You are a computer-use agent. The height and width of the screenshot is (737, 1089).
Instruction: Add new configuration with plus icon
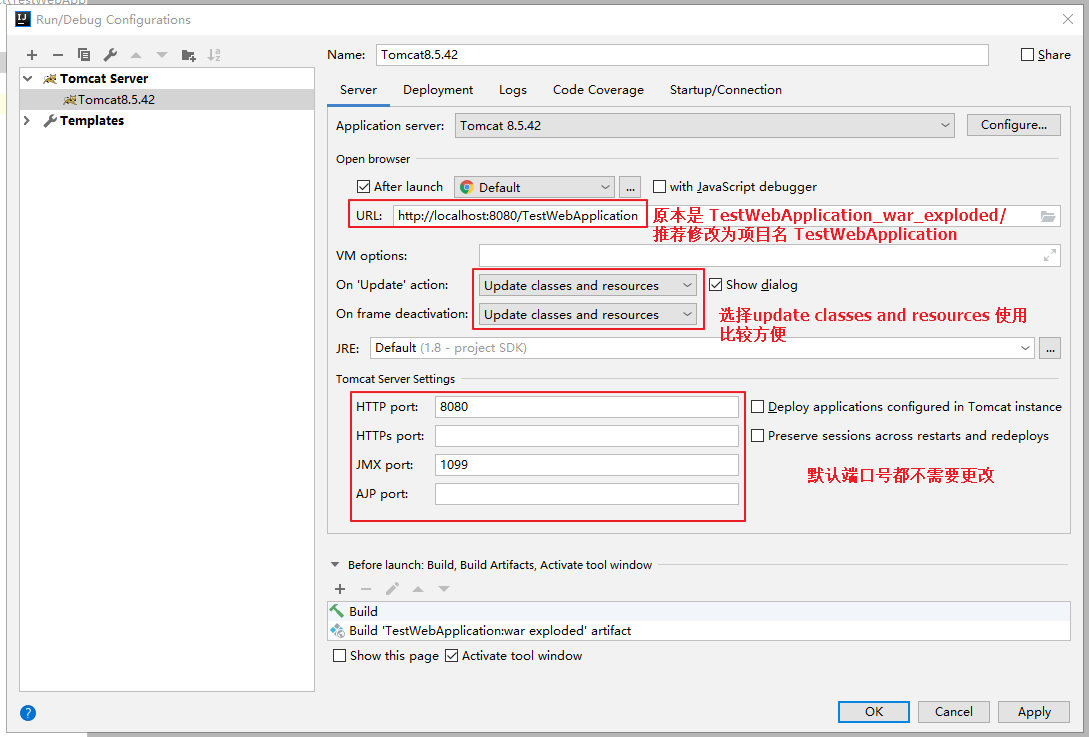point(32,55)
